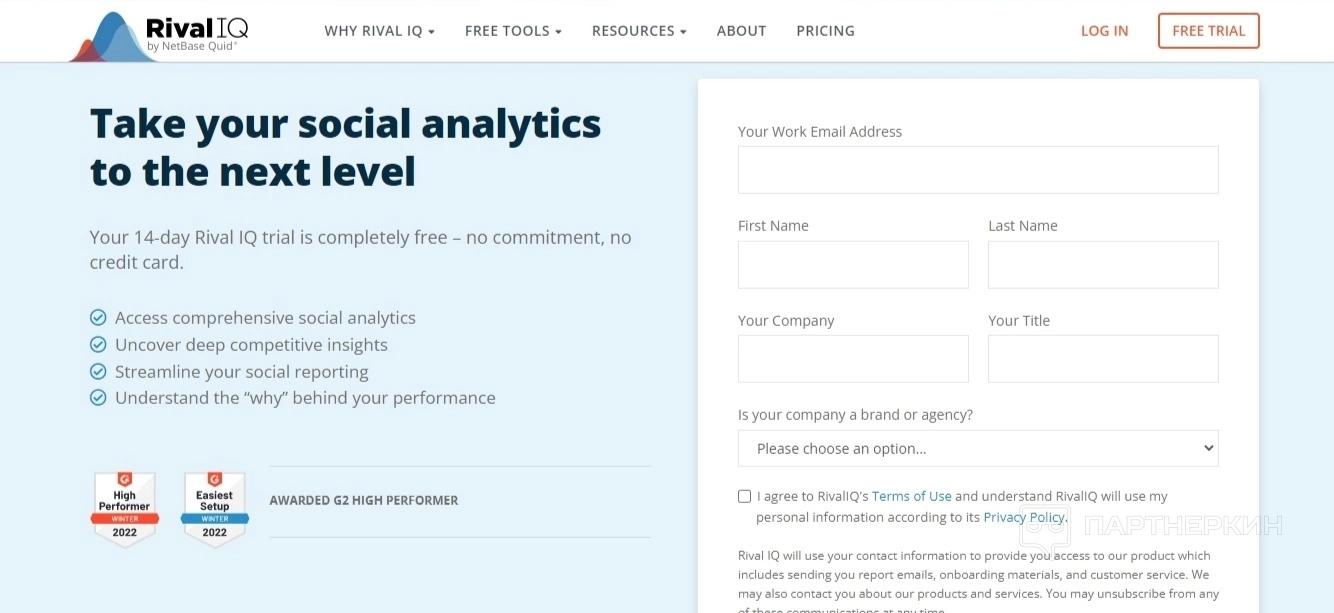
Task: Click checkmark icon beside comprehensive social analytics
Action: pyautogui.click(x=98, y=318)
